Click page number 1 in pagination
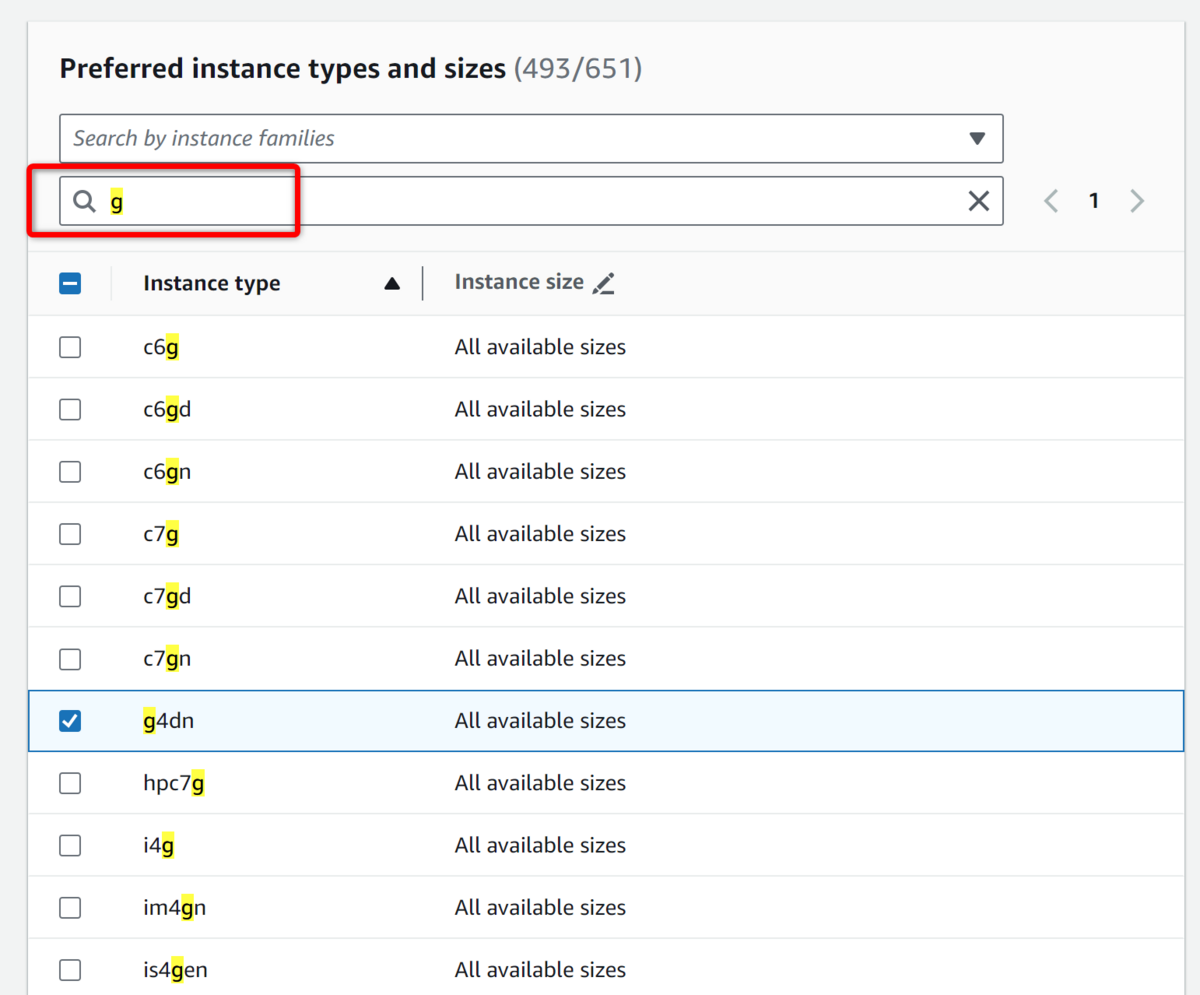 1094,201
